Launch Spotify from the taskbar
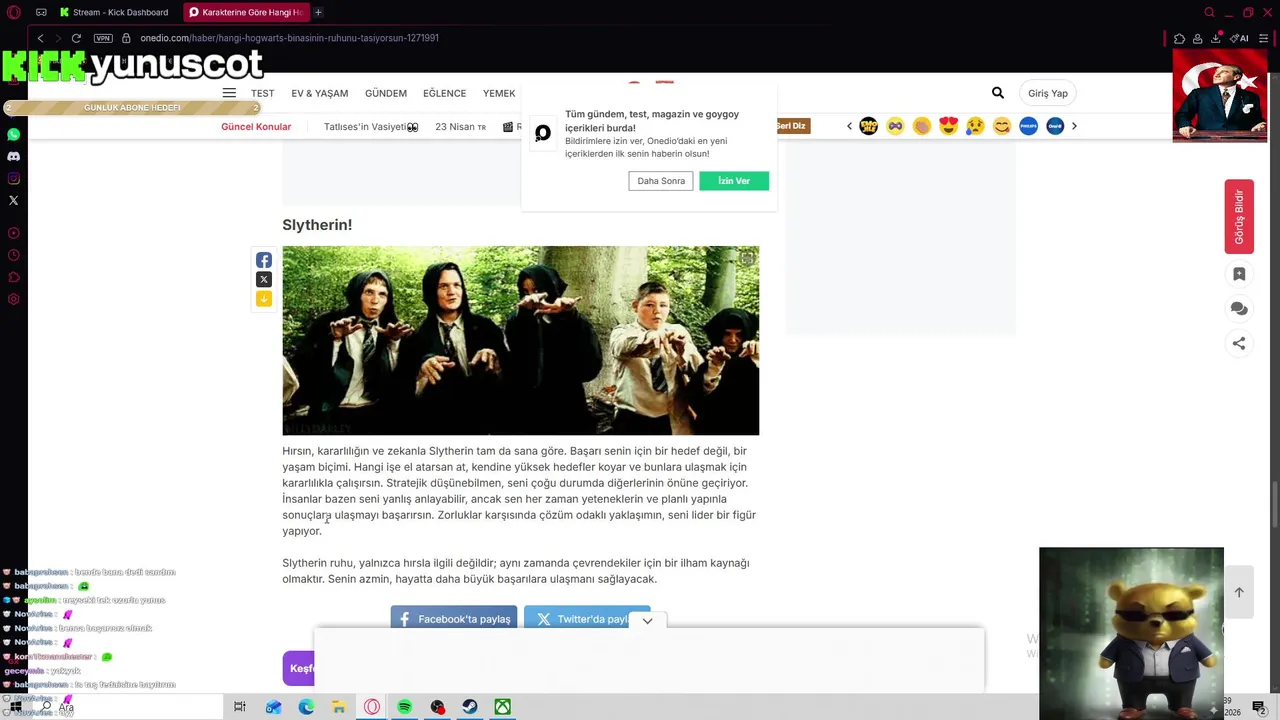Screen dimensions: 1280x720 tap(404, 707)
